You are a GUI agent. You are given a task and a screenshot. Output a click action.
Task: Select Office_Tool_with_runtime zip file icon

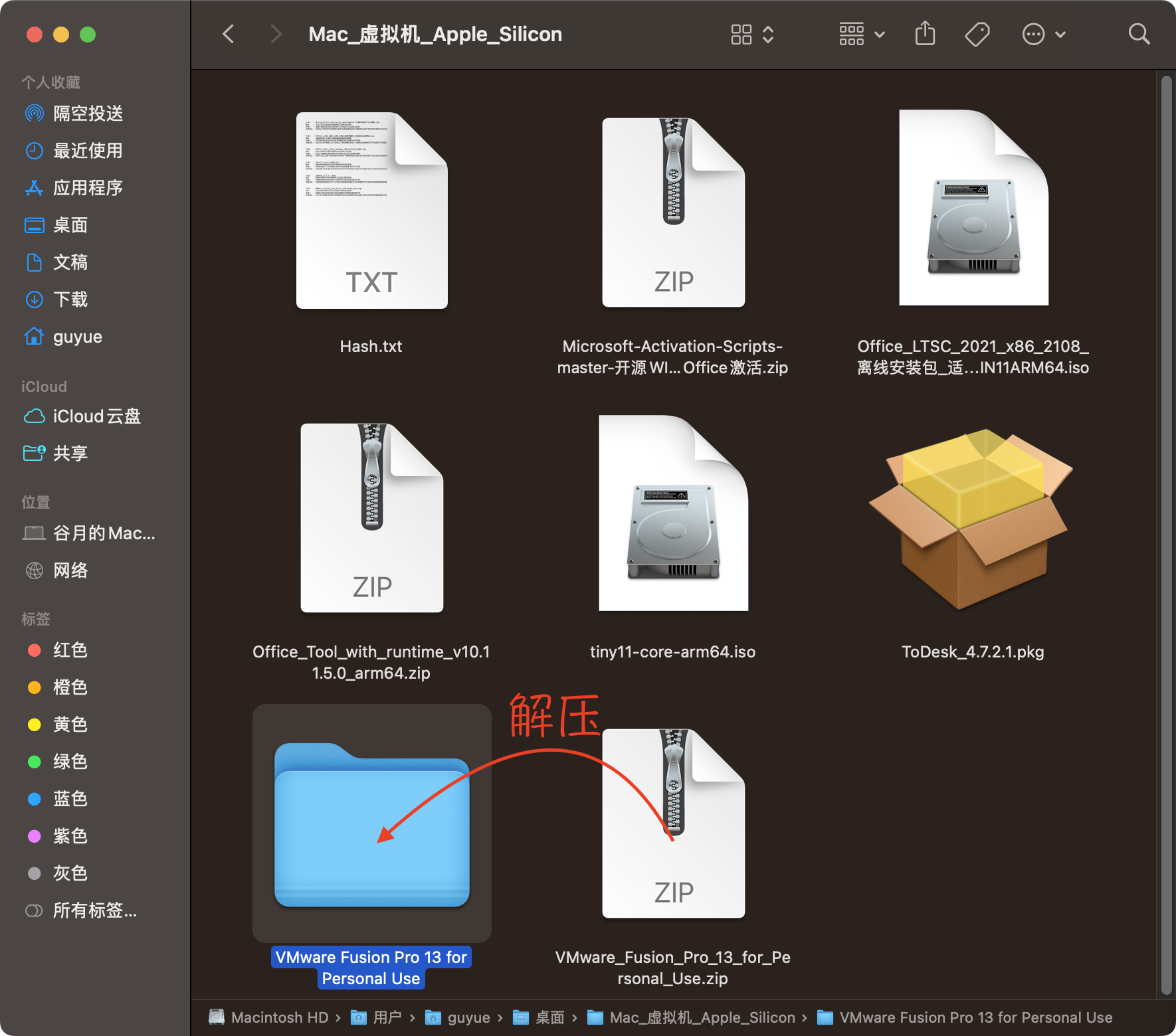tap(371, 517)
